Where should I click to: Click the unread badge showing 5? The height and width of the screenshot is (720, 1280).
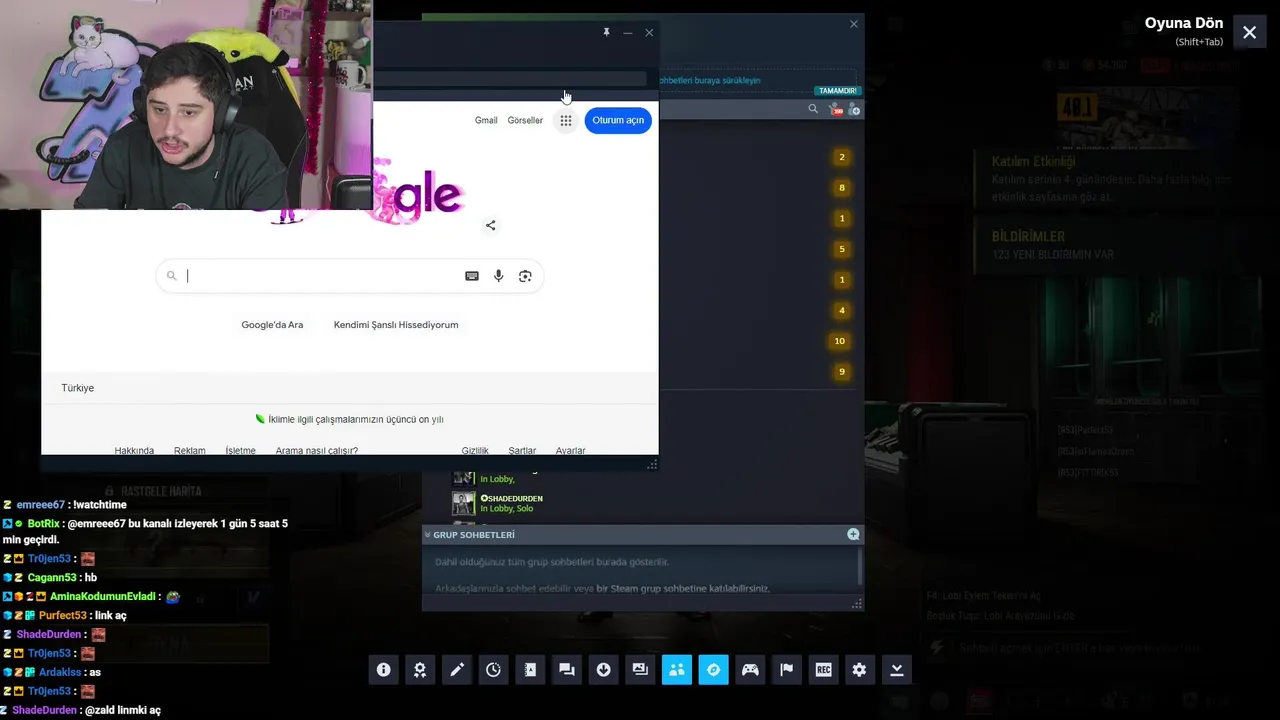pos(842,249)
